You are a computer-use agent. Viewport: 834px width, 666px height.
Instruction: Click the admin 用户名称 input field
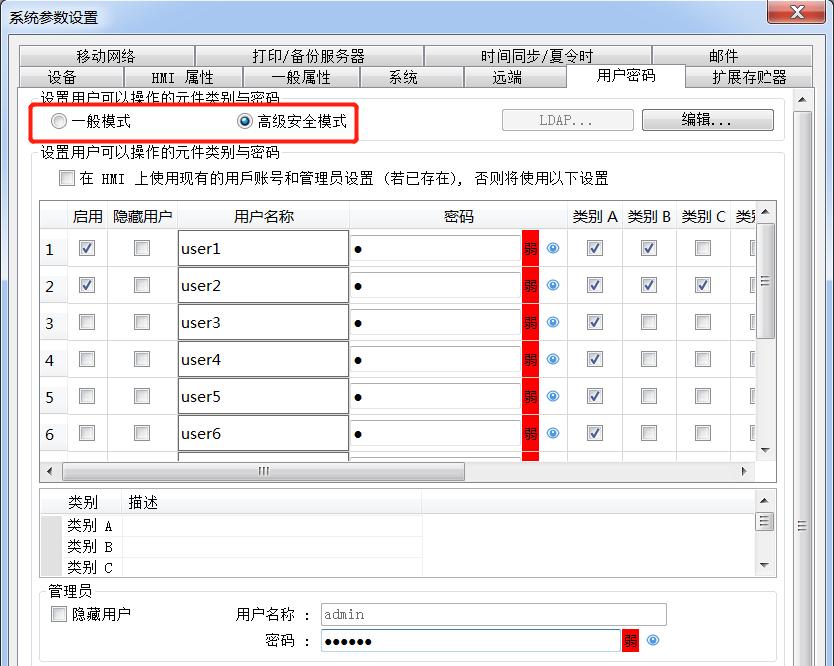point(495,613)
